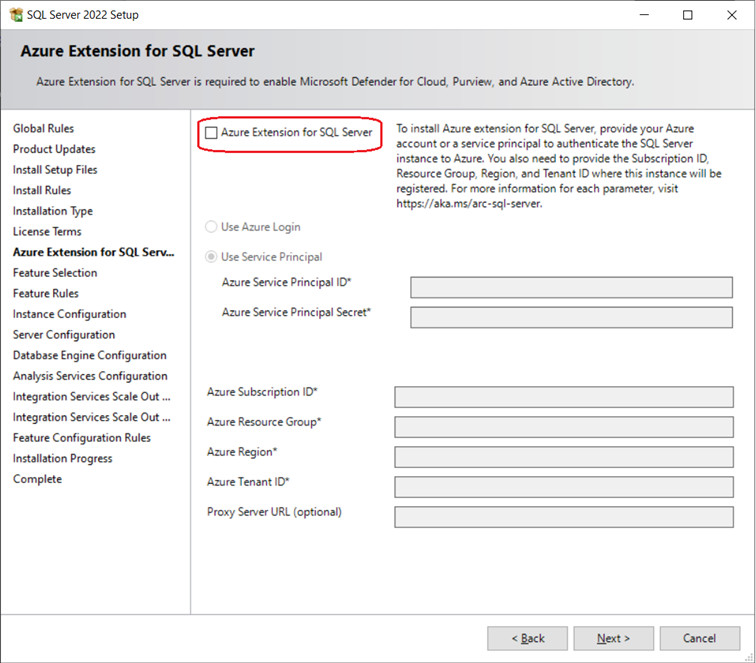Click the Azure Service Principal ID field
This screenshot has width=756, height=663.
click(x=571, y=287)
